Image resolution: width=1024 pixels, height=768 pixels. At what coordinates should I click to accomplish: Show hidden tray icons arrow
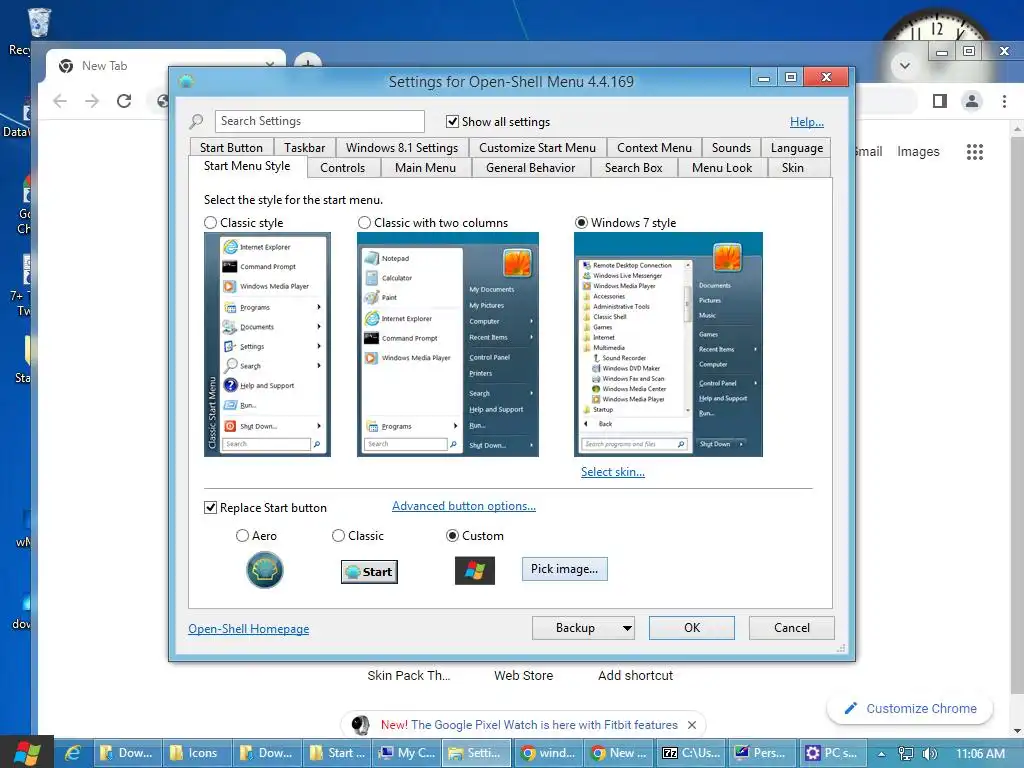pos(881,754)
